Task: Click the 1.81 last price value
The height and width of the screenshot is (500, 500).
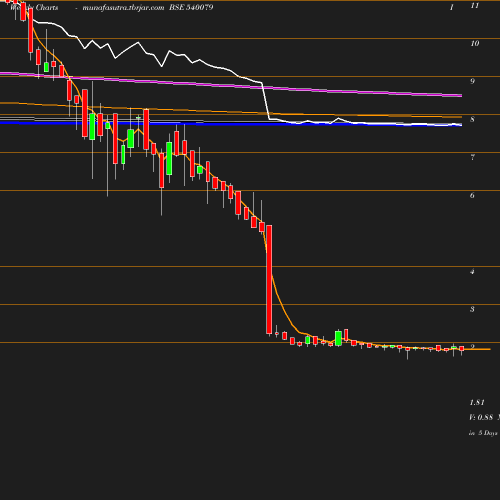Action: coord(477,403)
